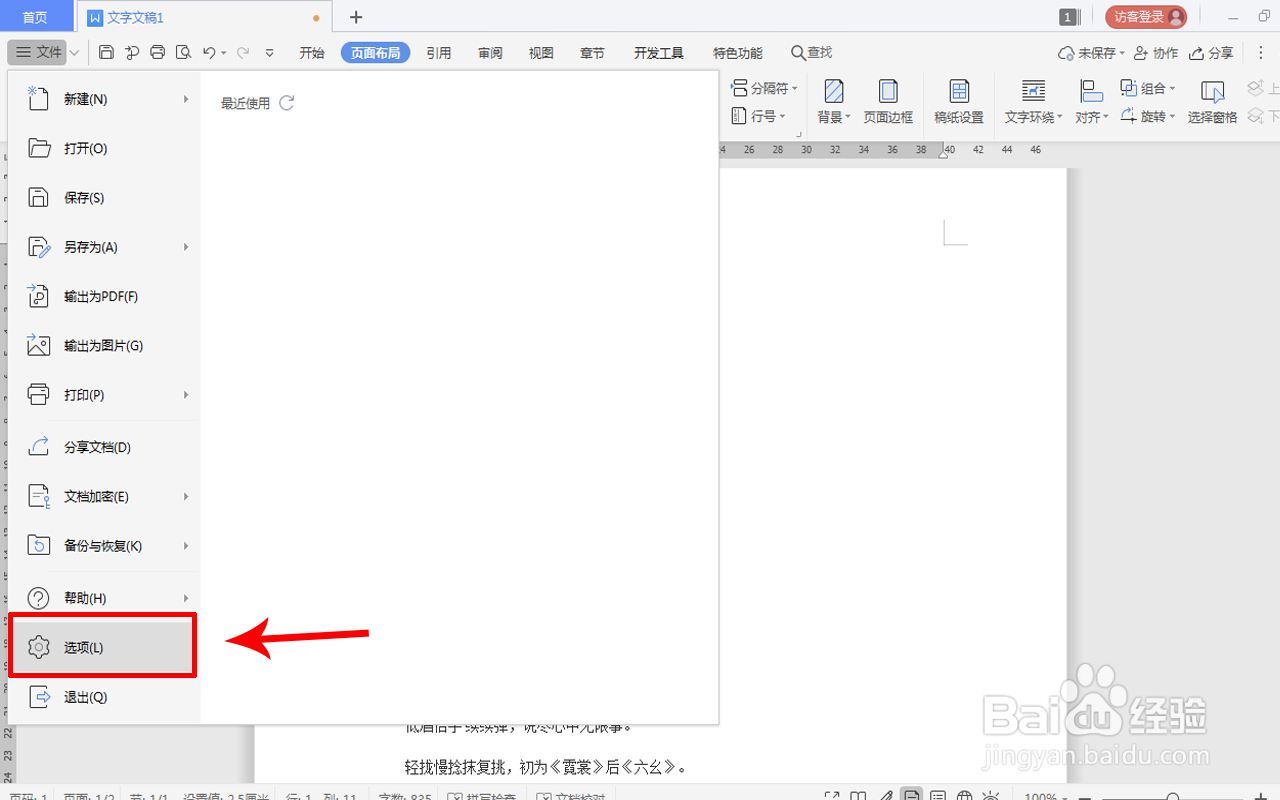Switch to the 开始 ribbon tab
Screen dimensions: 1280x800
pos(312,53)
